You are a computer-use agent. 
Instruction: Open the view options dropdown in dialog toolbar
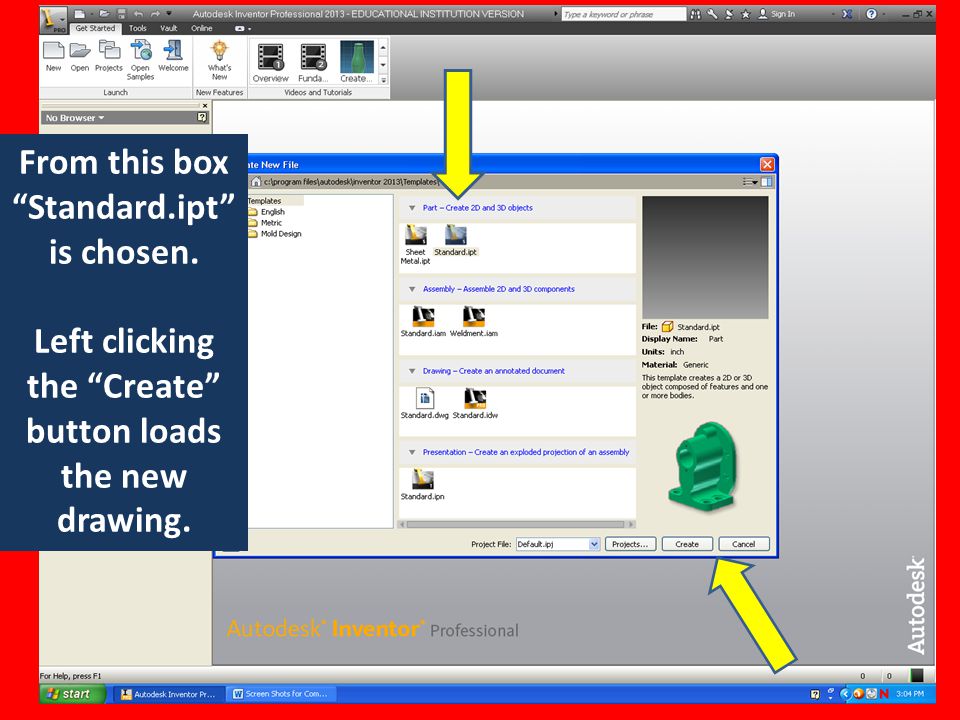tap(750, 182)
